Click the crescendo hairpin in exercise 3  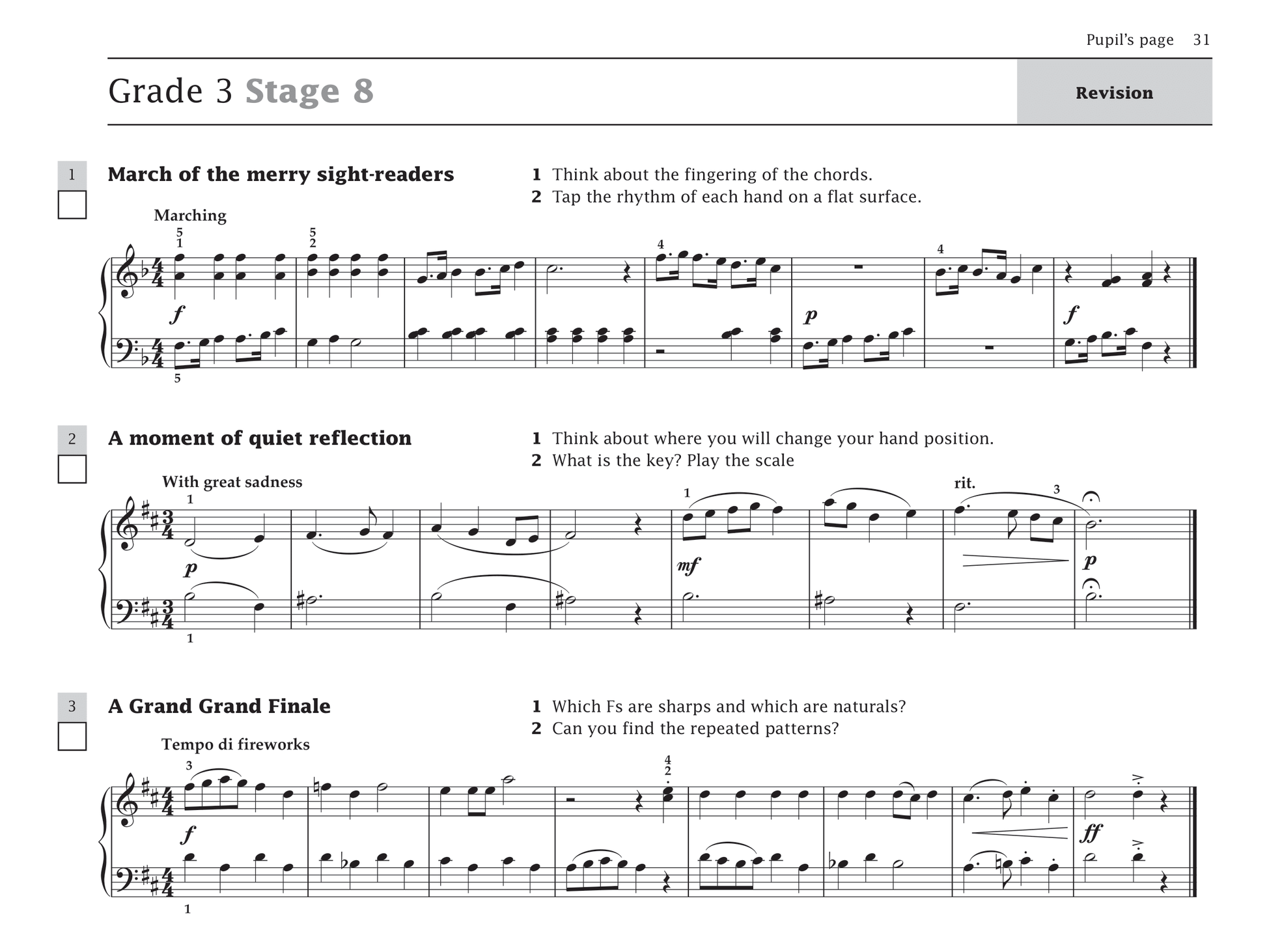click(1020, 833)
